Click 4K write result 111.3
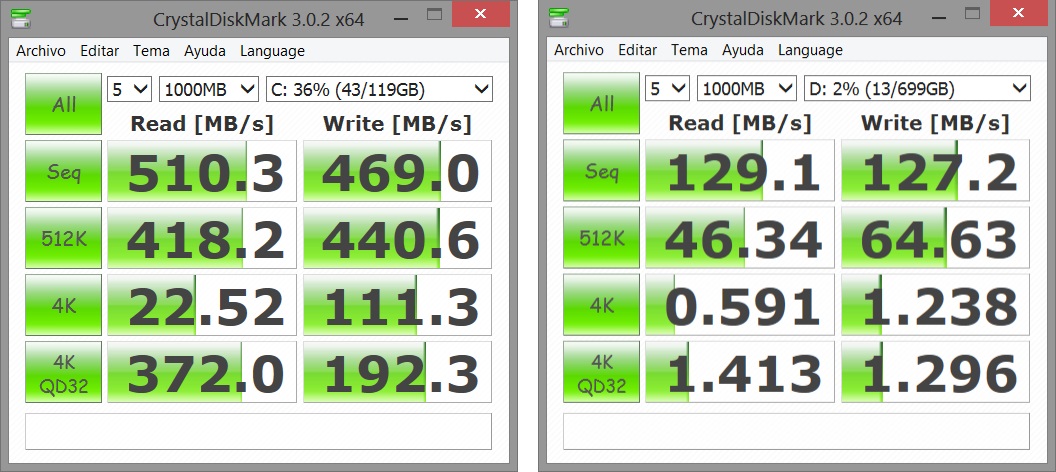This screenshot has width=1056, height=472. pos(397,305)
